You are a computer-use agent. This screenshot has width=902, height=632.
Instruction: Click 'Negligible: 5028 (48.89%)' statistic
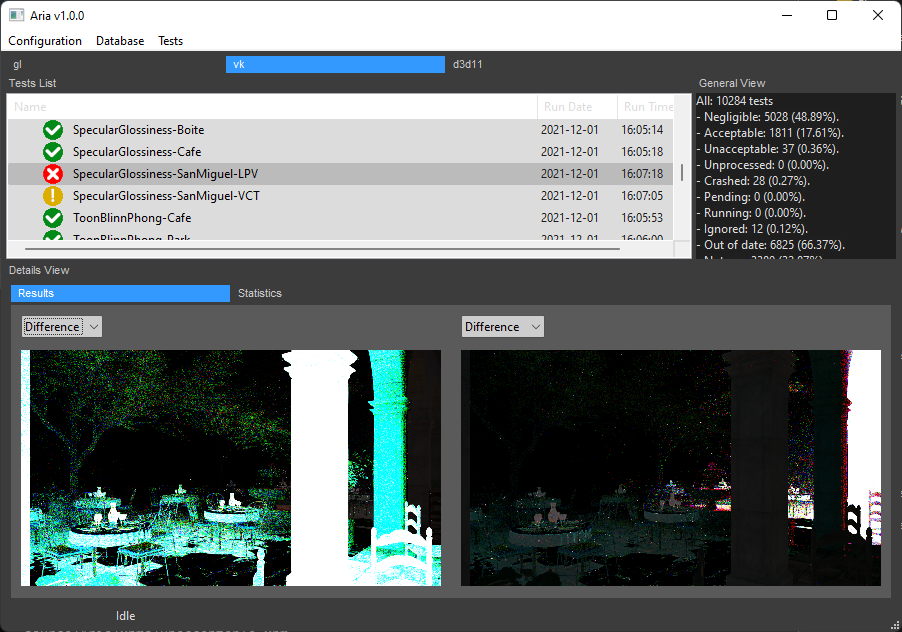click(768, 117)
